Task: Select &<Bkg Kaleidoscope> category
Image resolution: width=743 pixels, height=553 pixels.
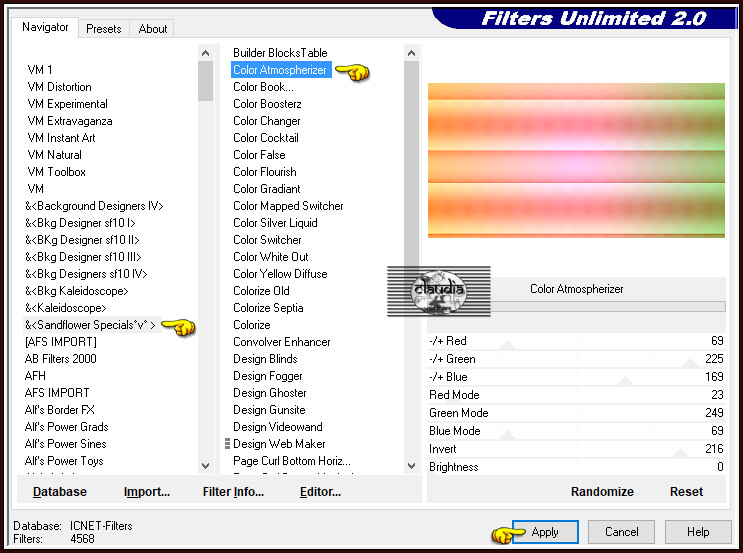Action: click(x=77, y=291)
